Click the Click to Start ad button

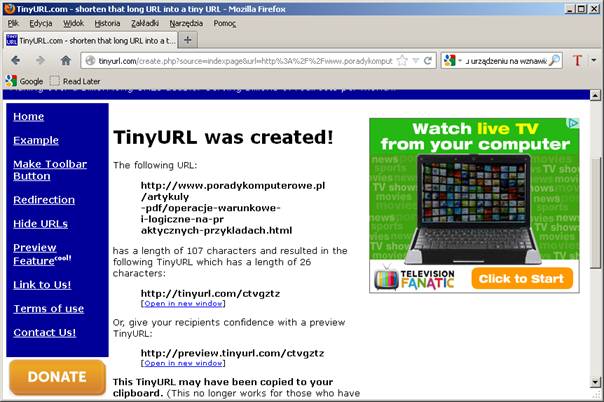522,278
